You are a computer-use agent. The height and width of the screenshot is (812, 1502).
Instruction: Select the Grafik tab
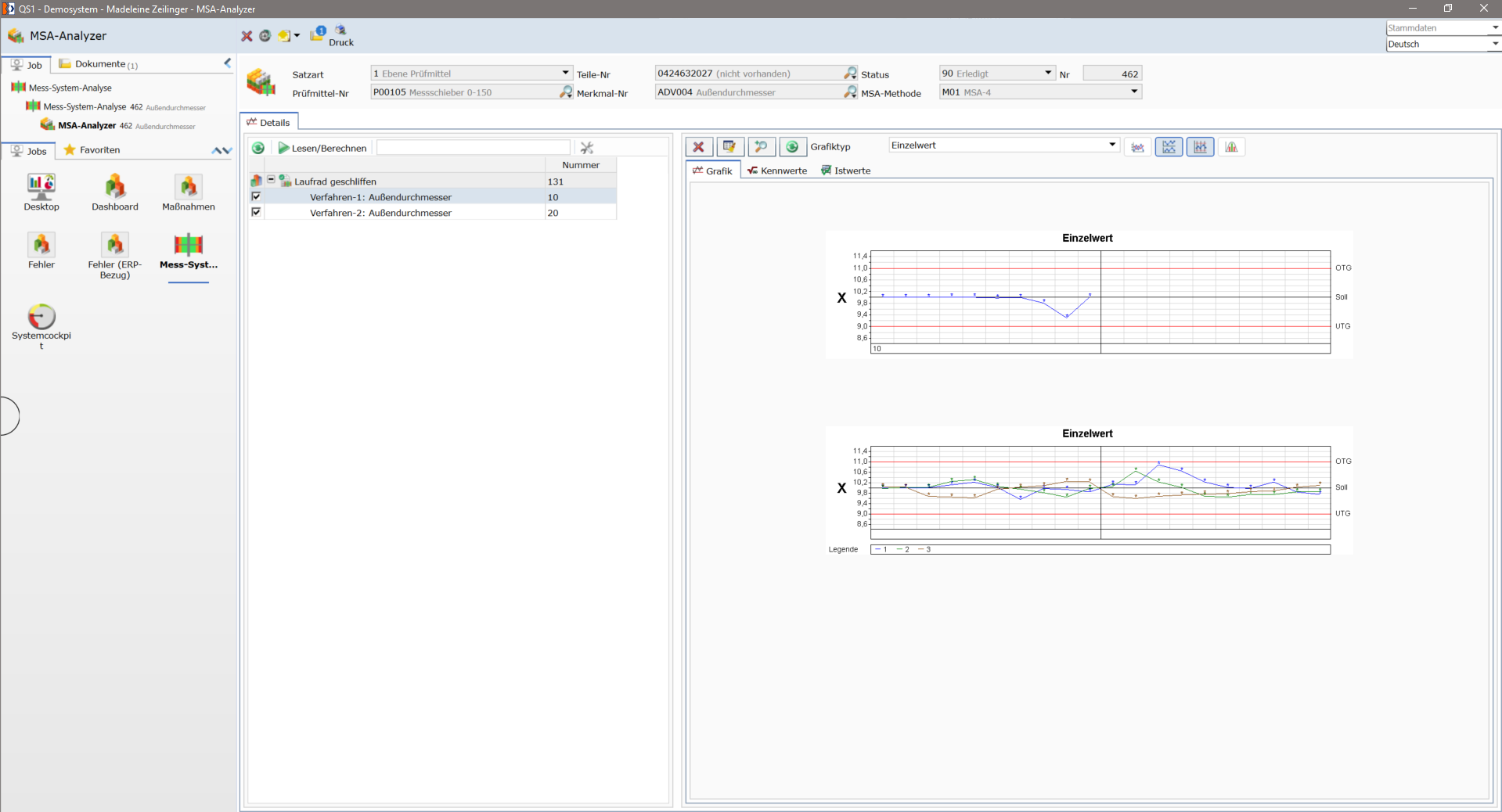[713, 171]
